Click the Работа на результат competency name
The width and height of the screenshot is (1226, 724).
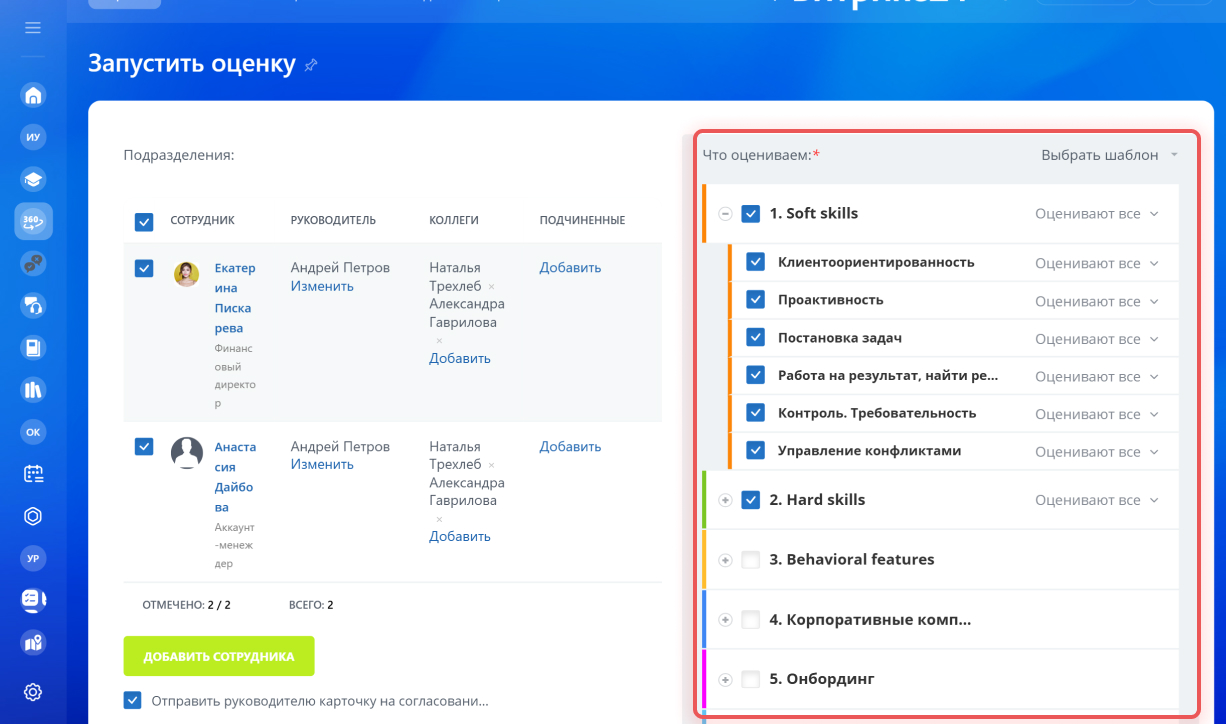[x=888, y=376]
